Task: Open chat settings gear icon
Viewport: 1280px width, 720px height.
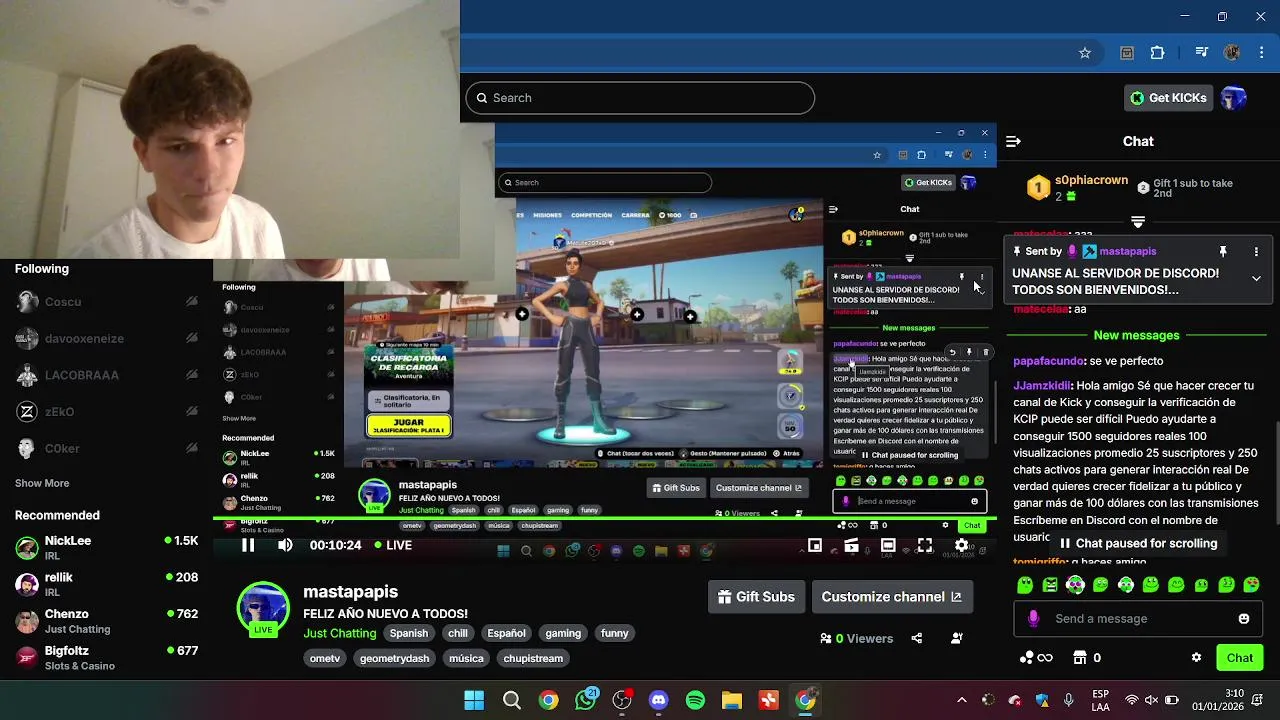Action: point(1196,658)
